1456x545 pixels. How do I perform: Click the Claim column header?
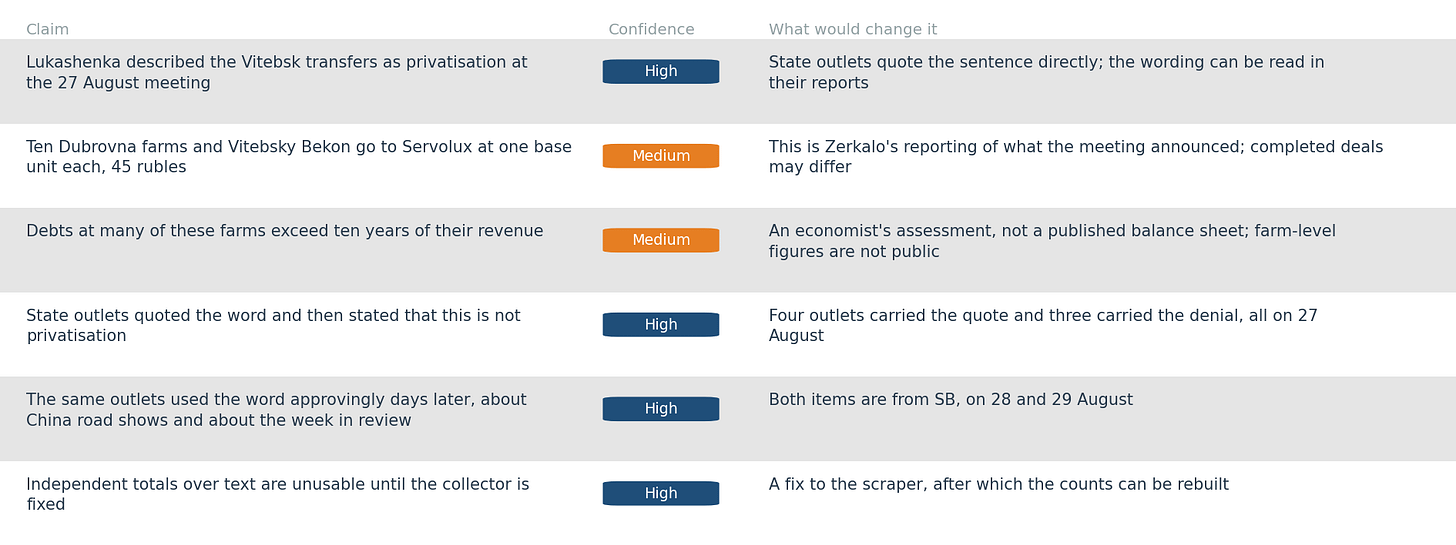47,30
